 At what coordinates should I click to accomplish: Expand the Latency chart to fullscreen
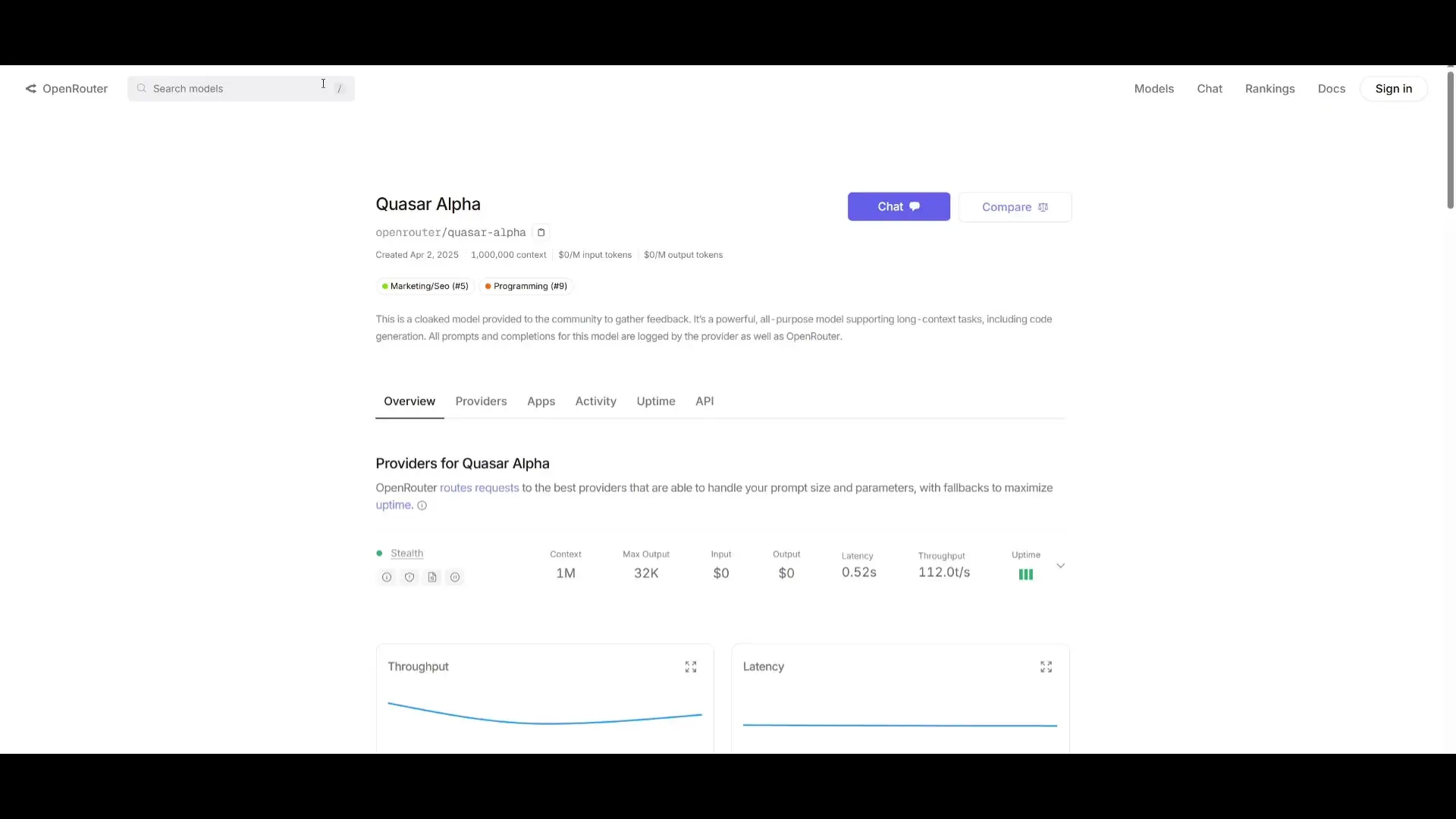point(1046,667)
